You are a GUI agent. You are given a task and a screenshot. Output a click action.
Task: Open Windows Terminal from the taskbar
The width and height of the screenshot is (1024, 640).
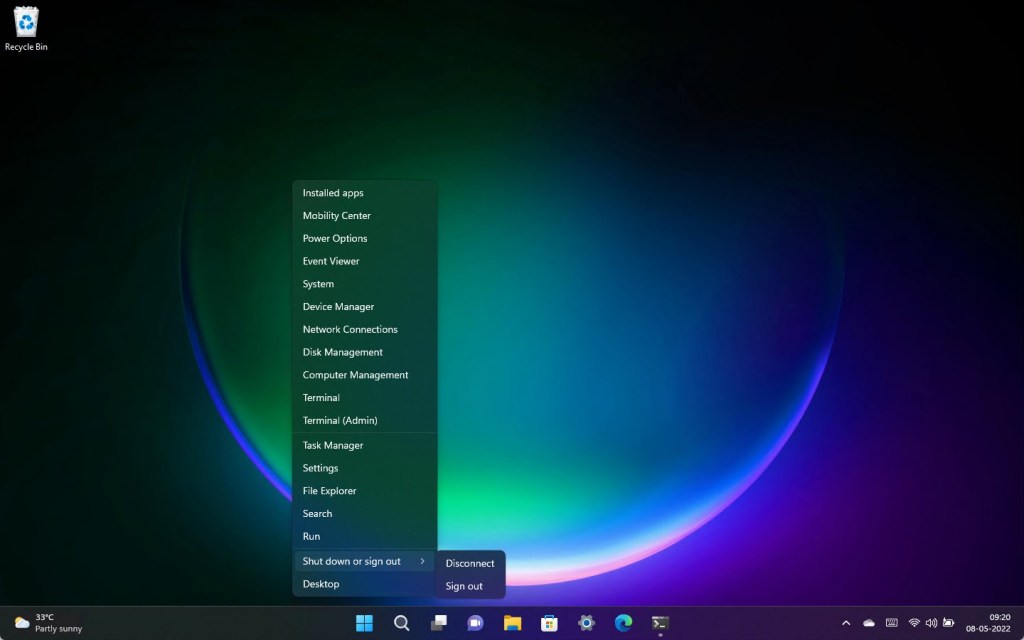tap(659, 622)
